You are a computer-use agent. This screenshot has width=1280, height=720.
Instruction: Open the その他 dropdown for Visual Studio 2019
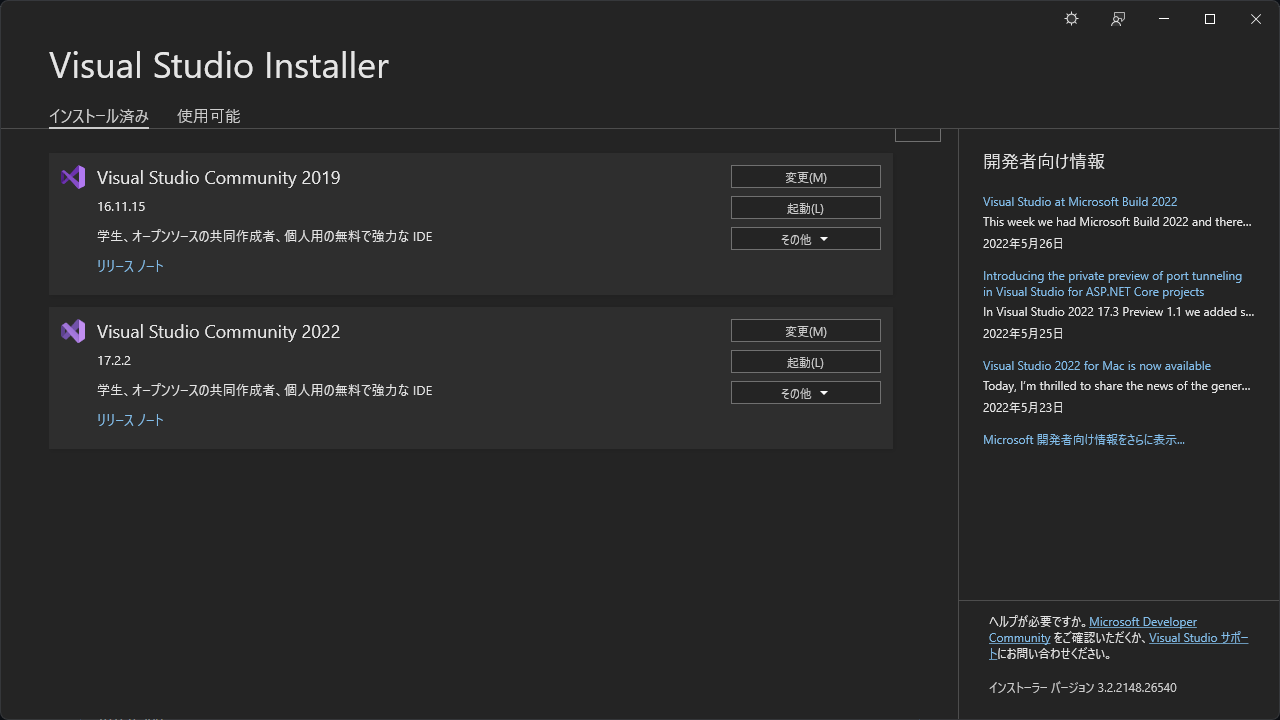[x=805, y=238]
